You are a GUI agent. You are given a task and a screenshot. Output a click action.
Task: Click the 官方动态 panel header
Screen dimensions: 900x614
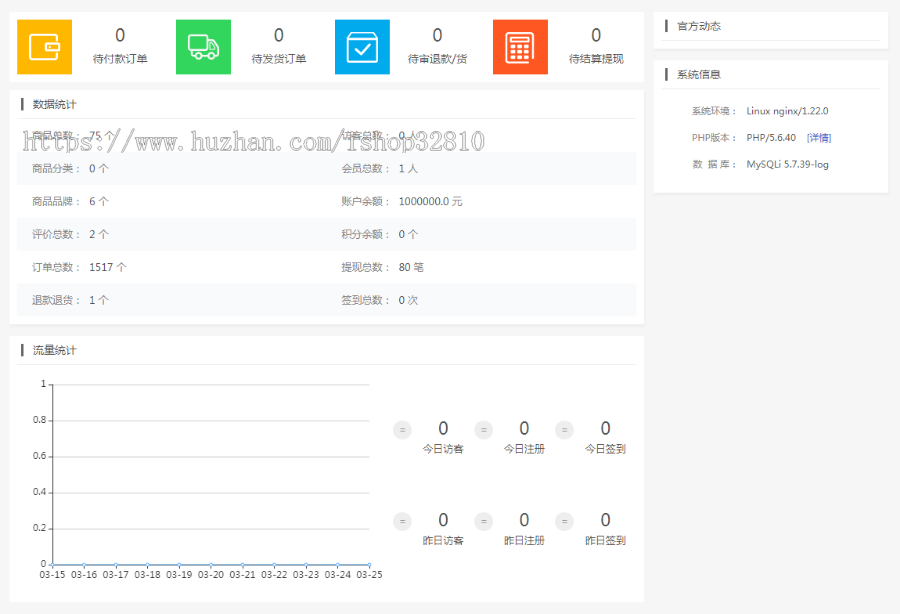pyautogui.click(x=698, y=26)
